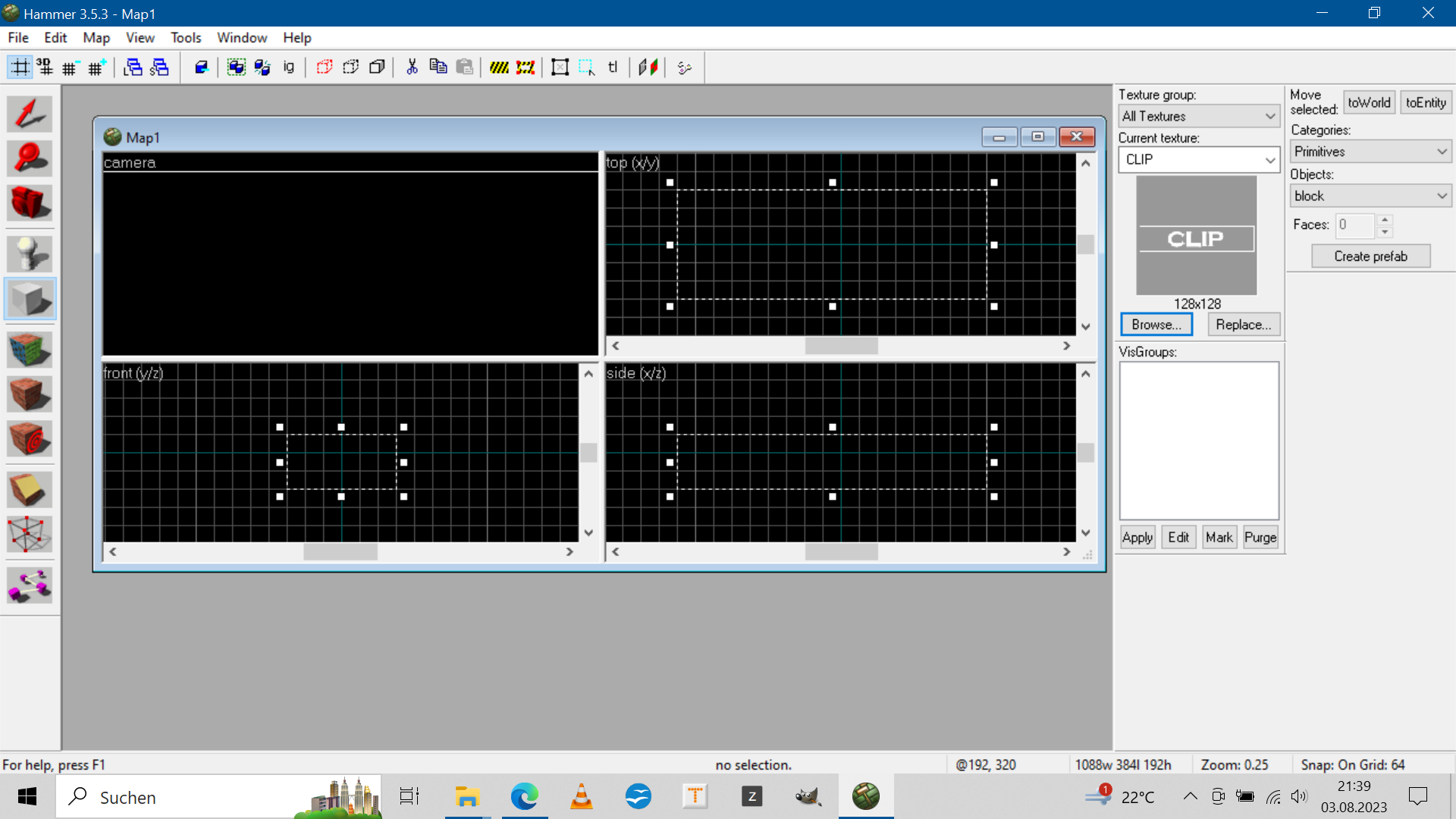Screen dimensions: 1456x819
Task: Choose the Clipping tool in sidebar
Action: point(30,490)
